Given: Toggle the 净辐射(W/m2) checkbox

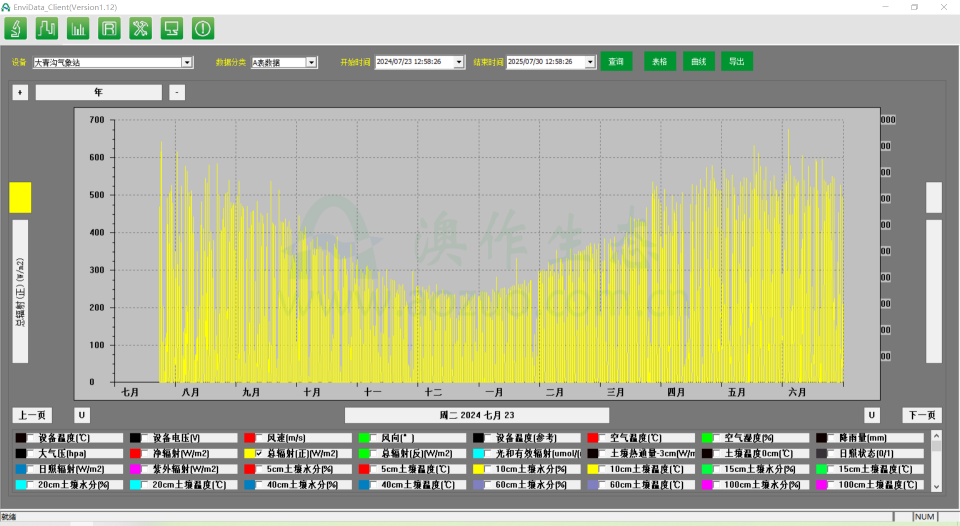Looking at the screenshot, I should click(x=145, y=454).
